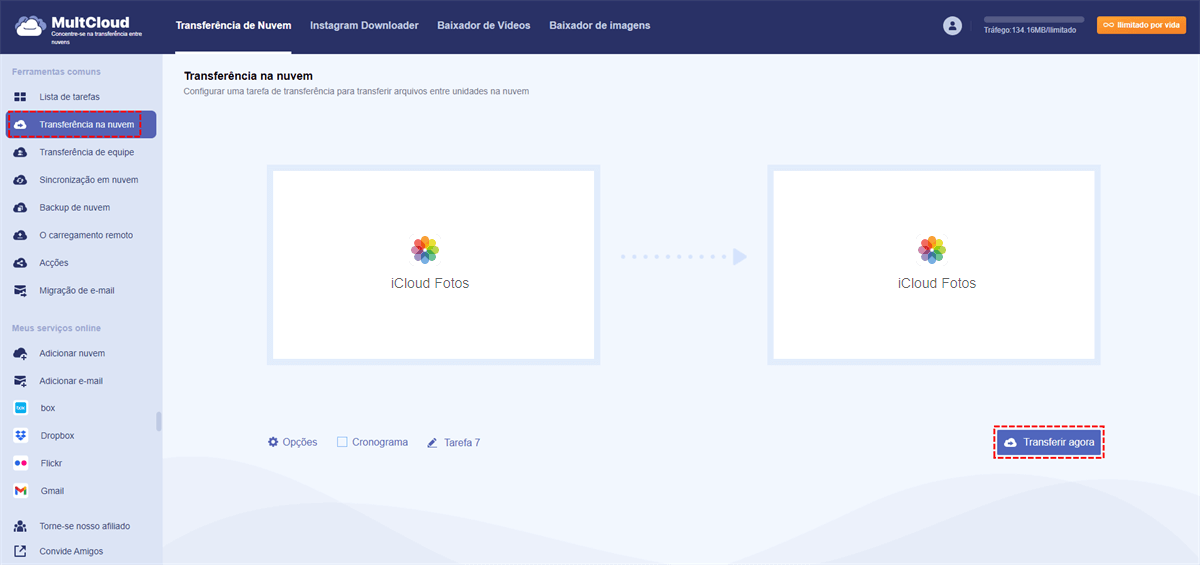This screenshot has height=565, width=1200.
Task: Click the Lista de tarefas grid icon
Action: tap(20, 97)
